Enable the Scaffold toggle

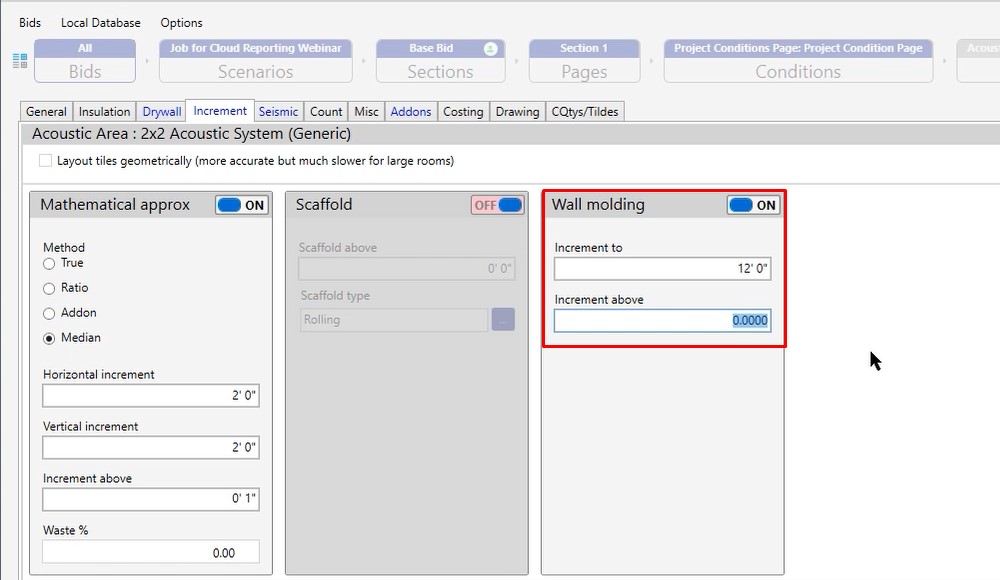[498, 205]
